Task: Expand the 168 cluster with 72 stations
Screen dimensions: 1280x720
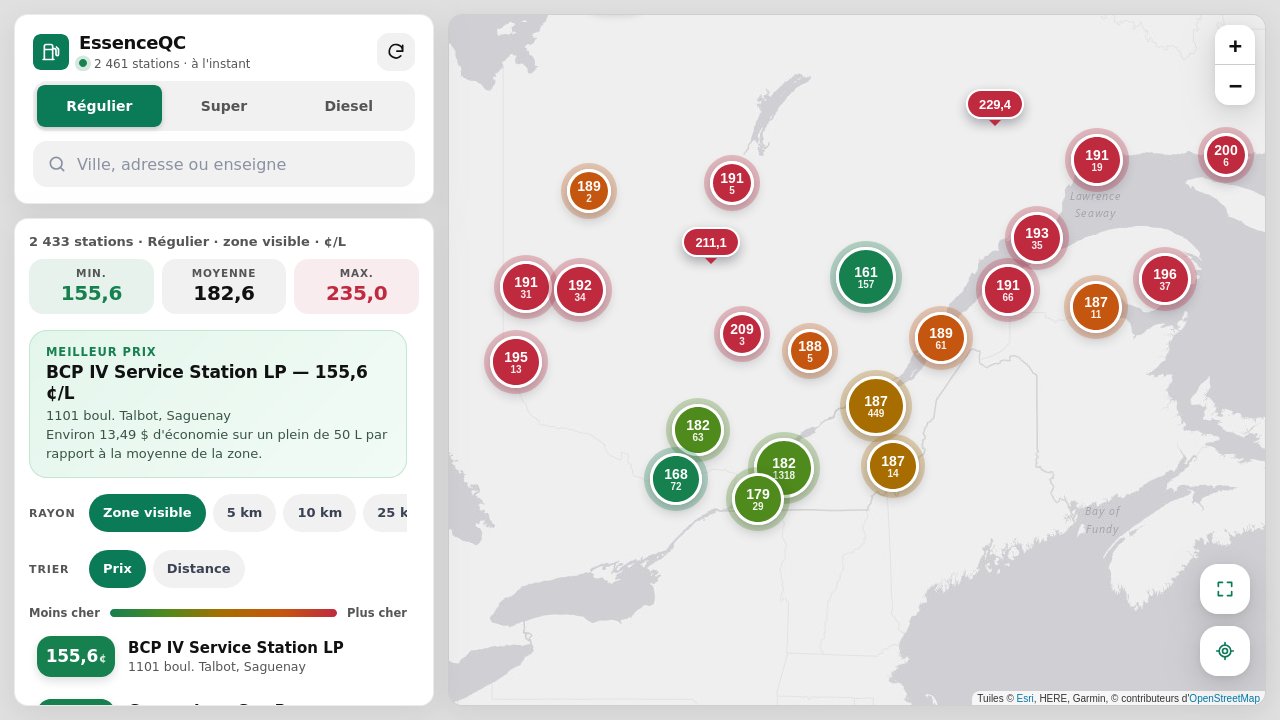Action: (676, 479)
